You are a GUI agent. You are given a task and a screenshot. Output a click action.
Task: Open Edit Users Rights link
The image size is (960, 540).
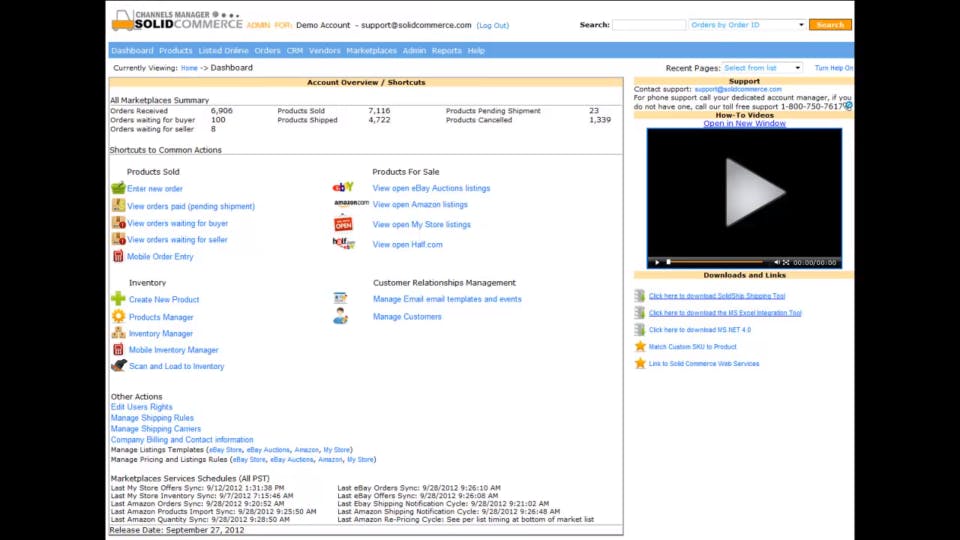(x=141, y=407)
